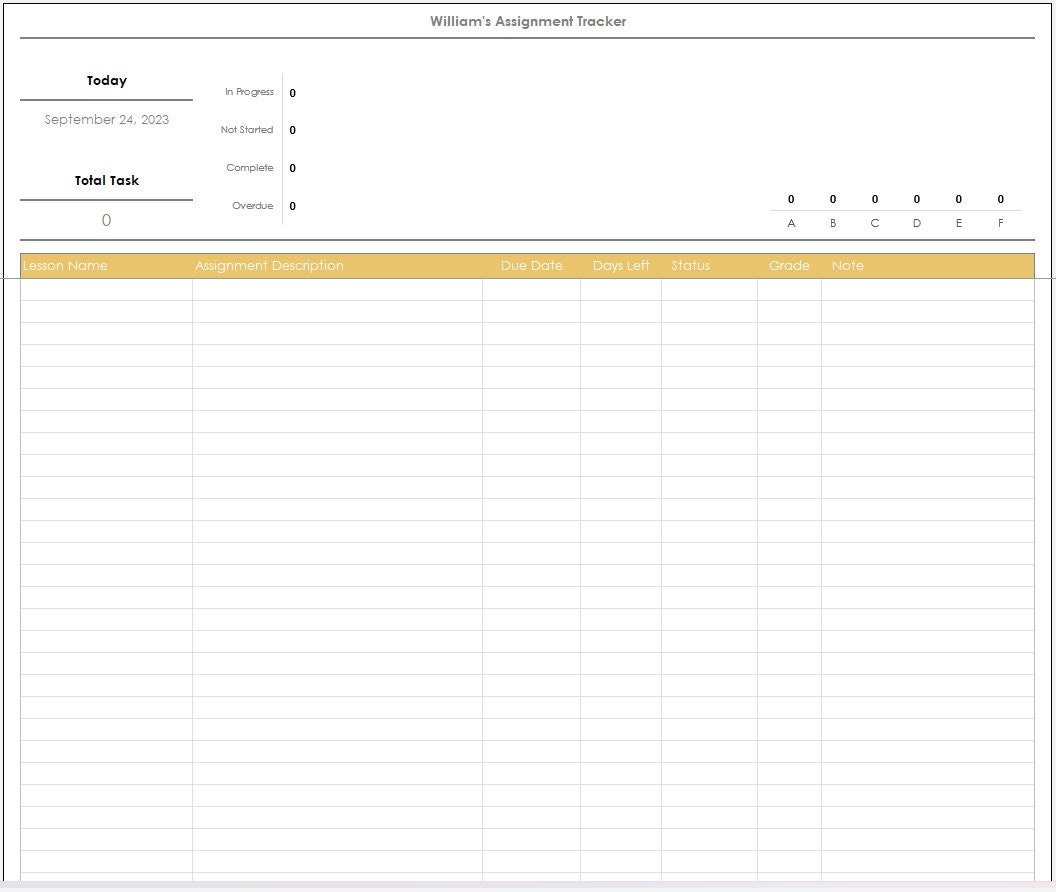The height and width of the screenshot is (892, 1056).
Task: Click the William's Assignment Tracker title
Action: (x=527, y=21)
